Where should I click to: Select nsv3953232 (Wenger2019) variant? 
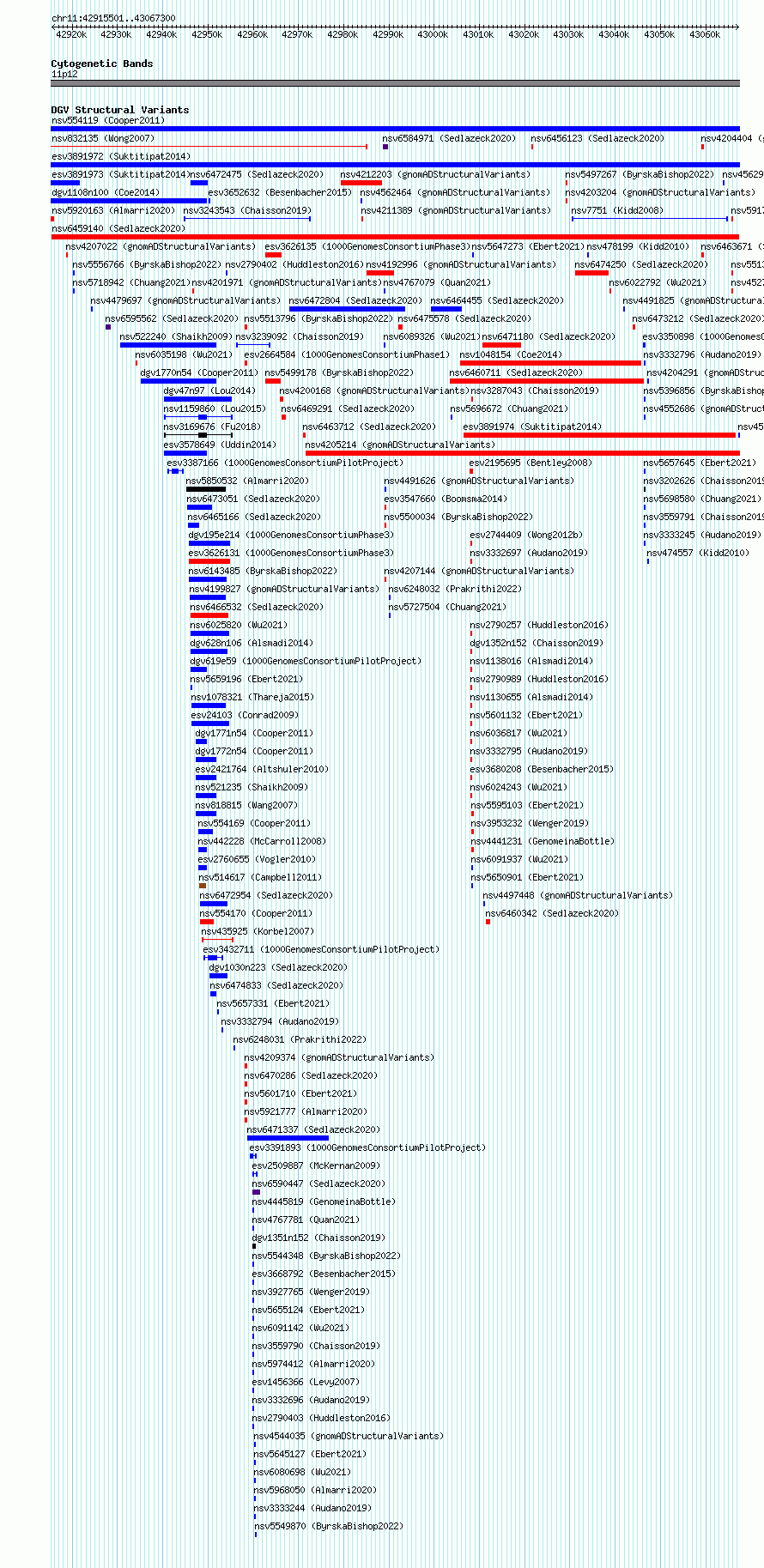point(529,824)
